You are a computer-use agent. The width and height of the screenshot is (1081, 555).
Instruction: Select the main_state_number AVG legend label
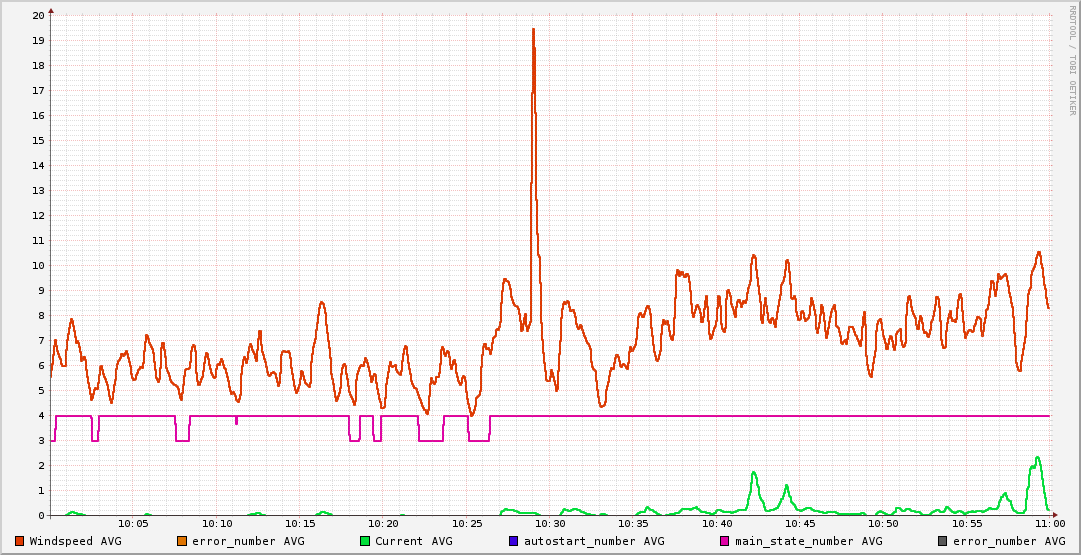pyautogui.click(x=808, y=541)
